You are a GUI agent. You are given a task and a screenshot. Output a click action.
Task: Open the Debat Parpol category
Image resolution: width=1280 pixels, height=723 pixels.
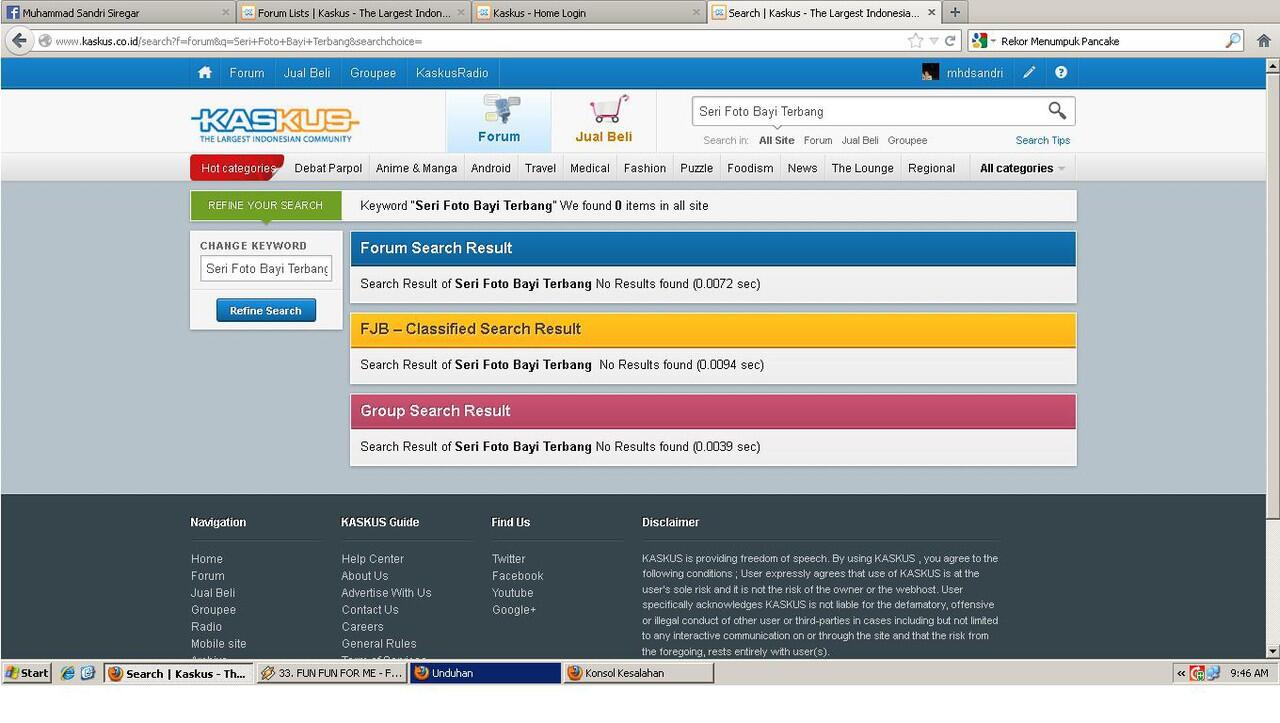[x=328, y=168]
